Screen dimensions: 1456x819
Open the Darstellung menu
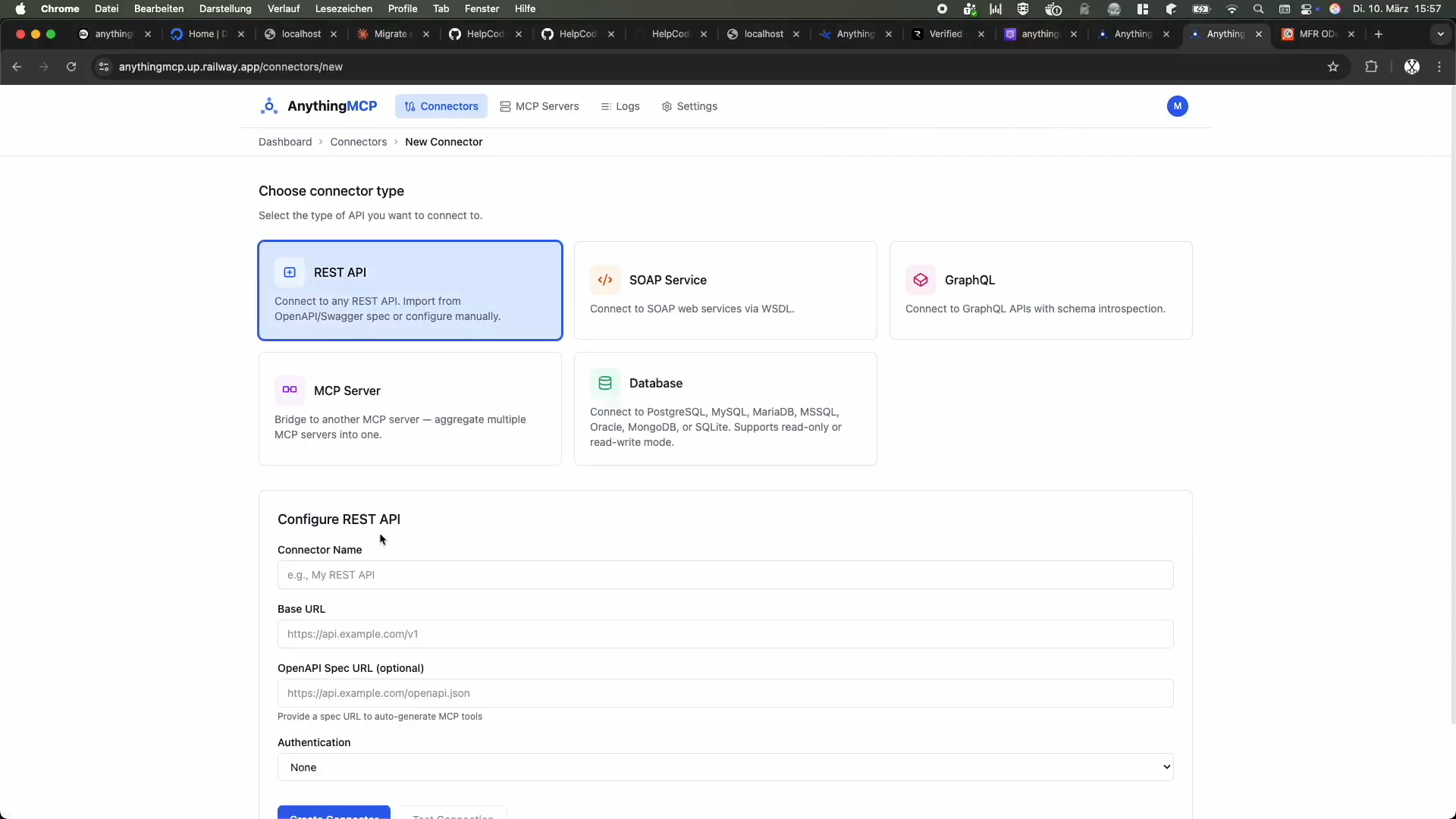pyautogui.click(x=225, y=9)
